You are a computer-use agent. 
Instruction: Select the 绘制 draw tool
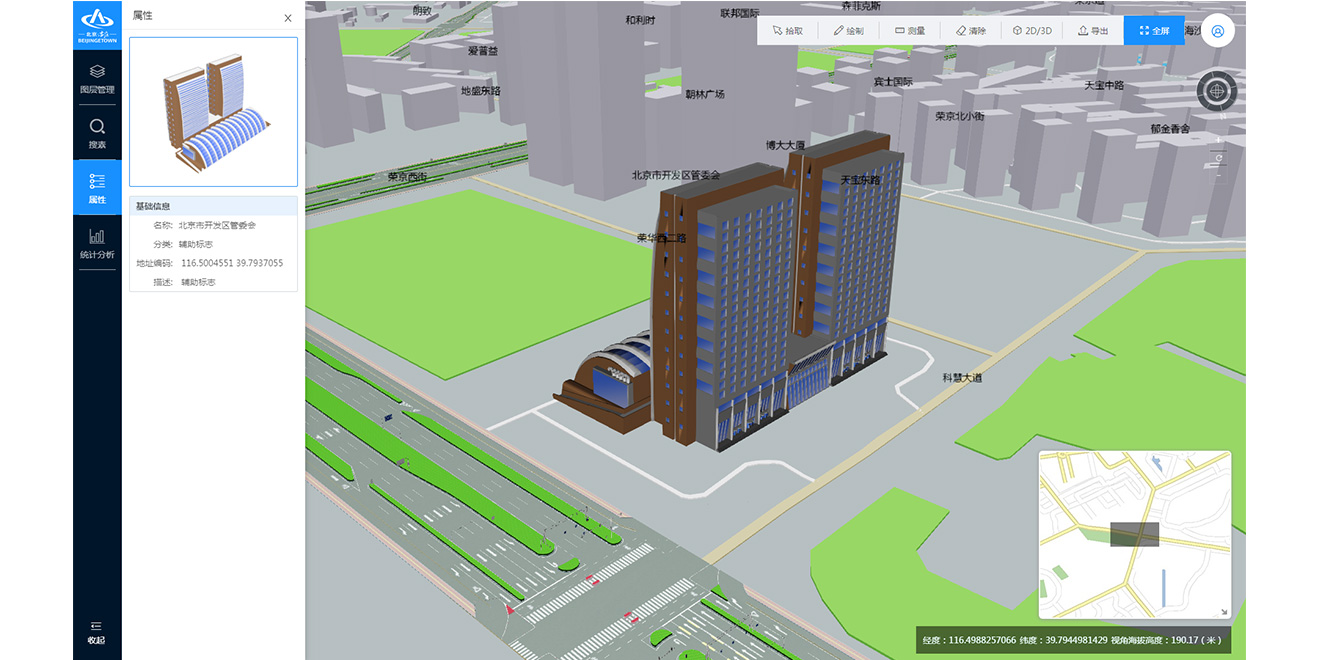click(x=848, y=31)
